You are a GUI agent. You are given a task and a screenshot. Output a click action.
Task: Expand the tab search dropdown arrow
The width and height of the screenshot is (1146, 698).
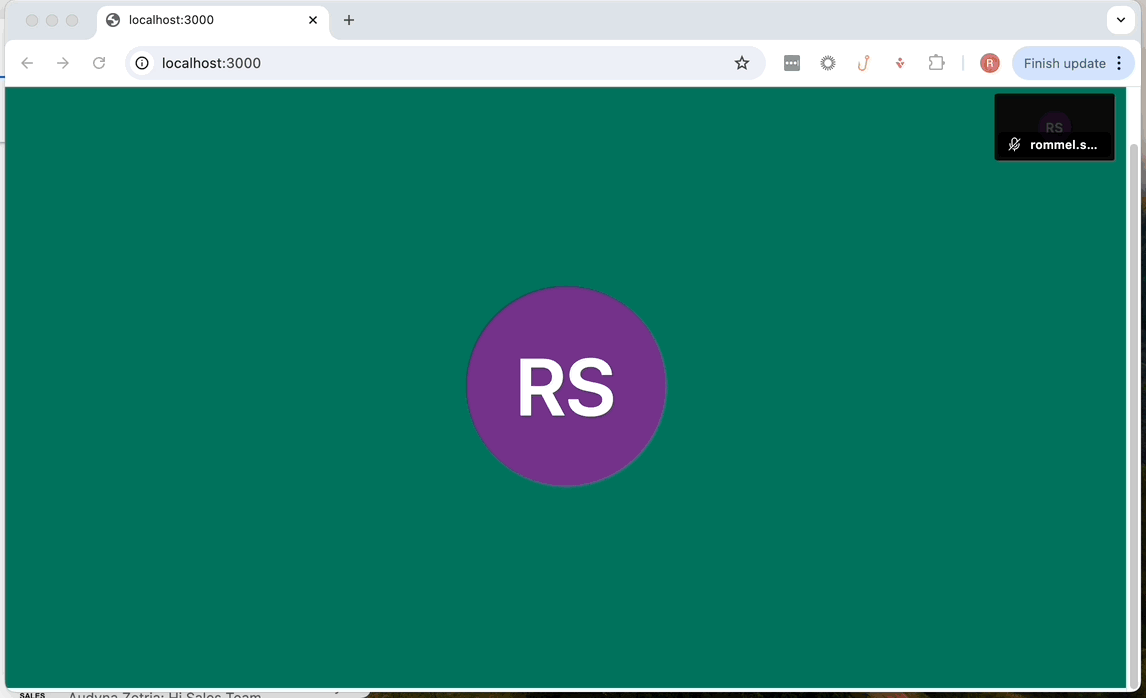[1120, 20]
